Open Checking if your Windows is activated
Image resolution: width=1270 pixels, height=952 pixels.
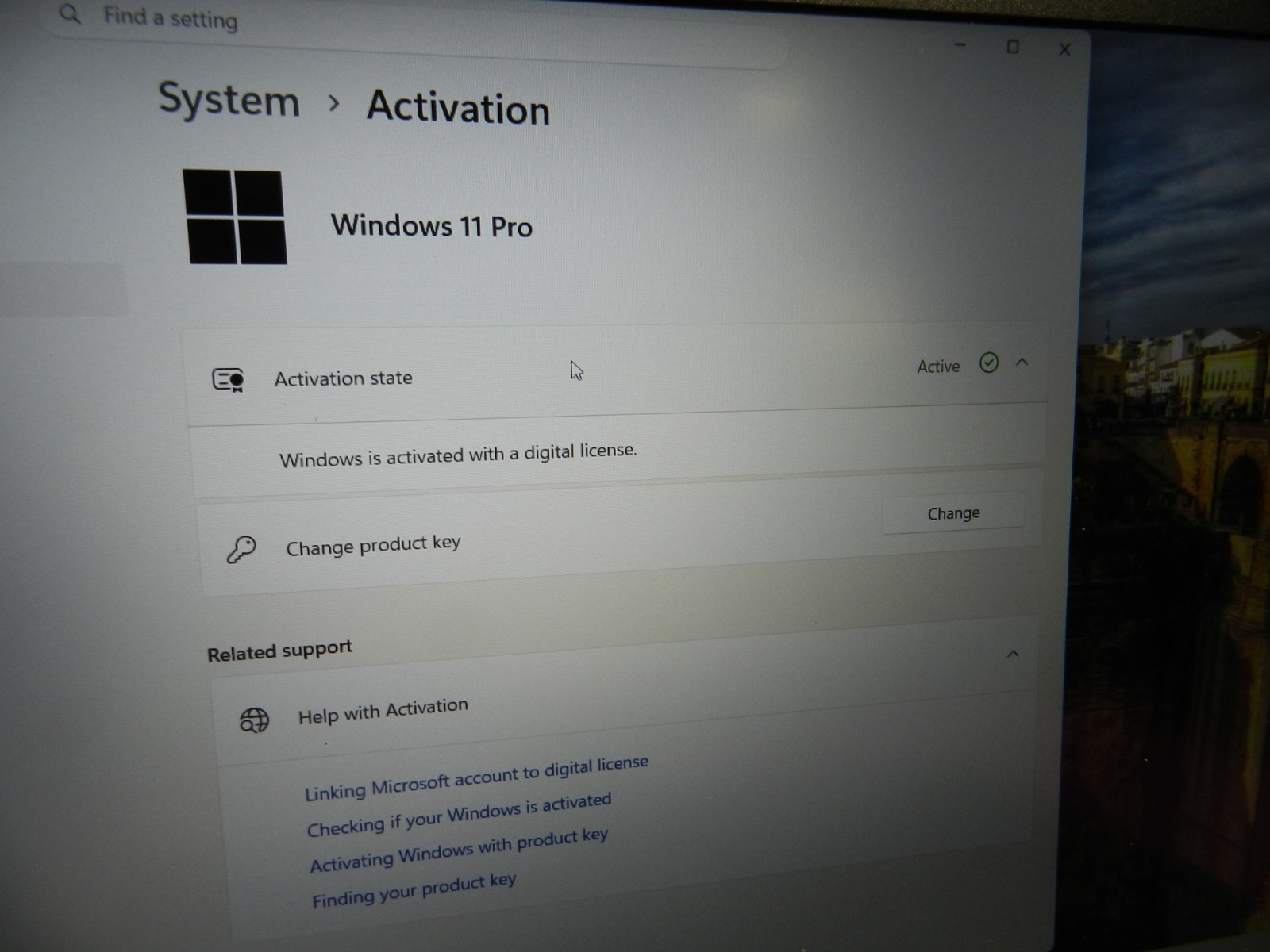pyautogui.click(x=459, y=815)
